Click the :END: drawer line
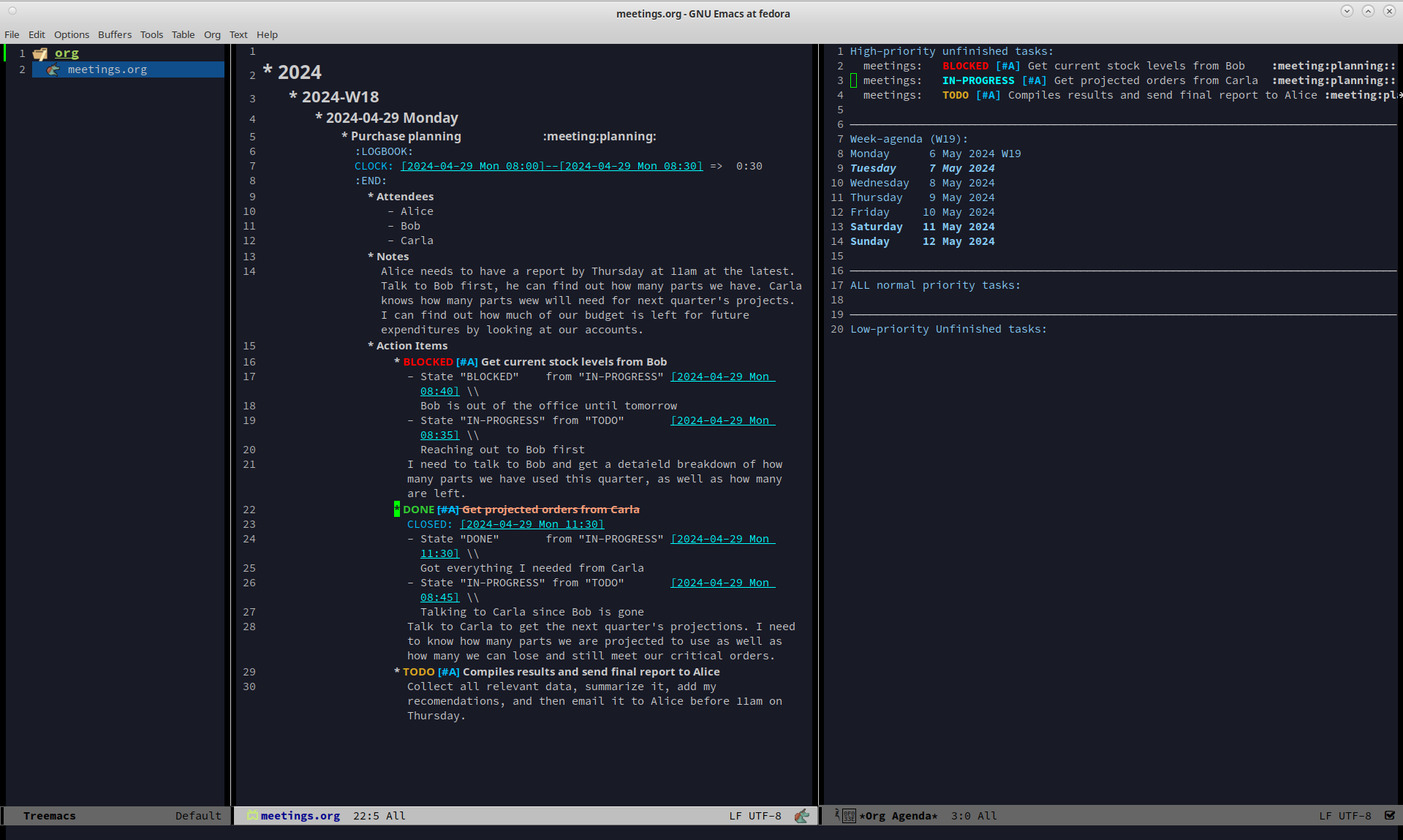 [x=371, y=181]
